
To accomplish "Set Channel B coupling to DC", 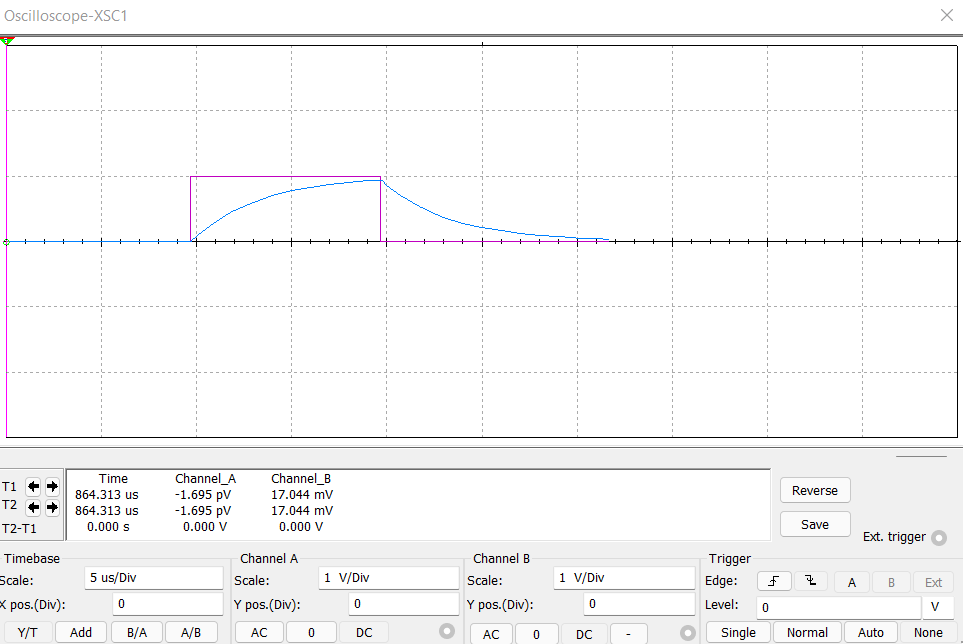I will click(584, 634).
